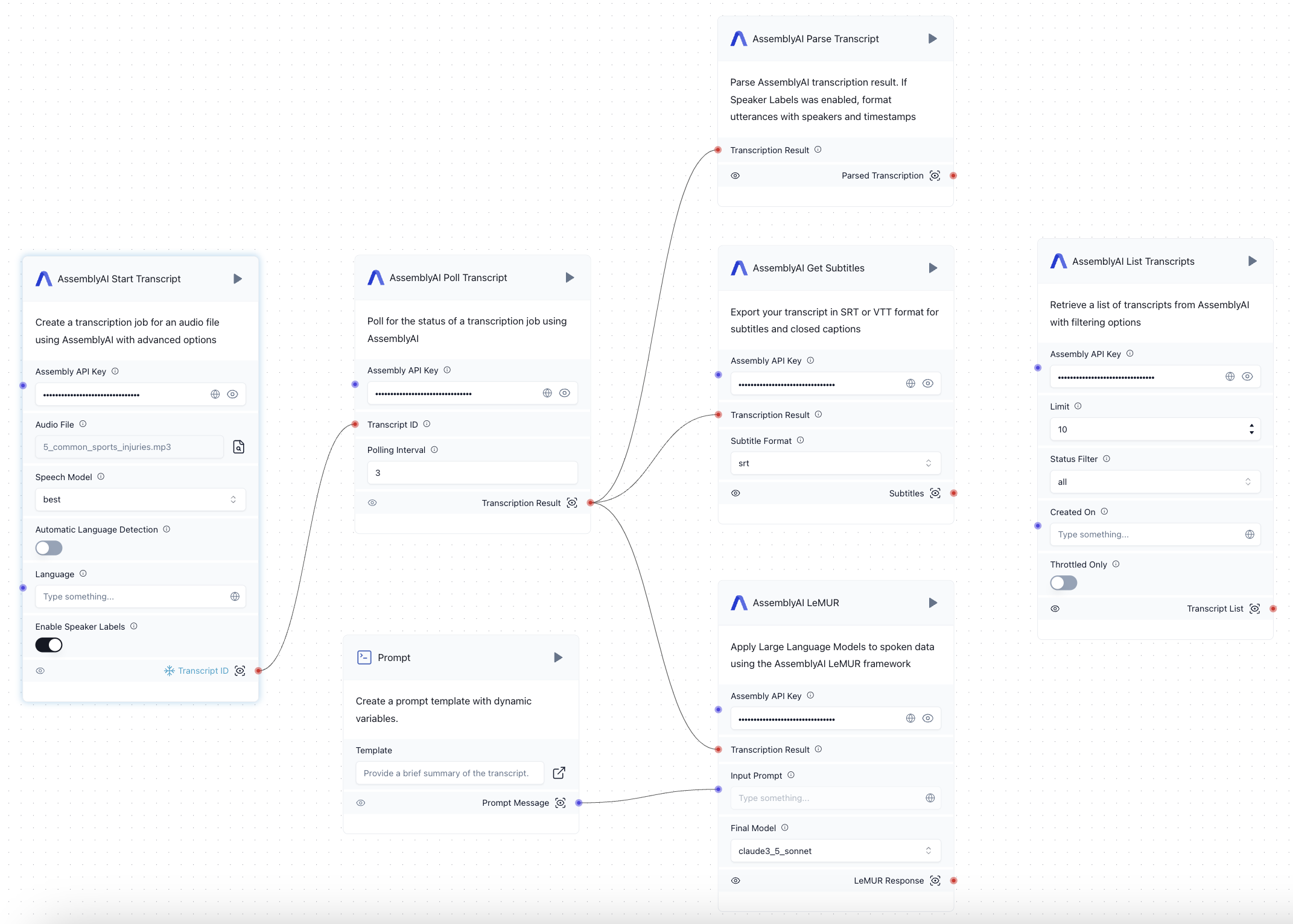Open the Subtitle Format dropdown set to srt

click(x=835, y=463)
